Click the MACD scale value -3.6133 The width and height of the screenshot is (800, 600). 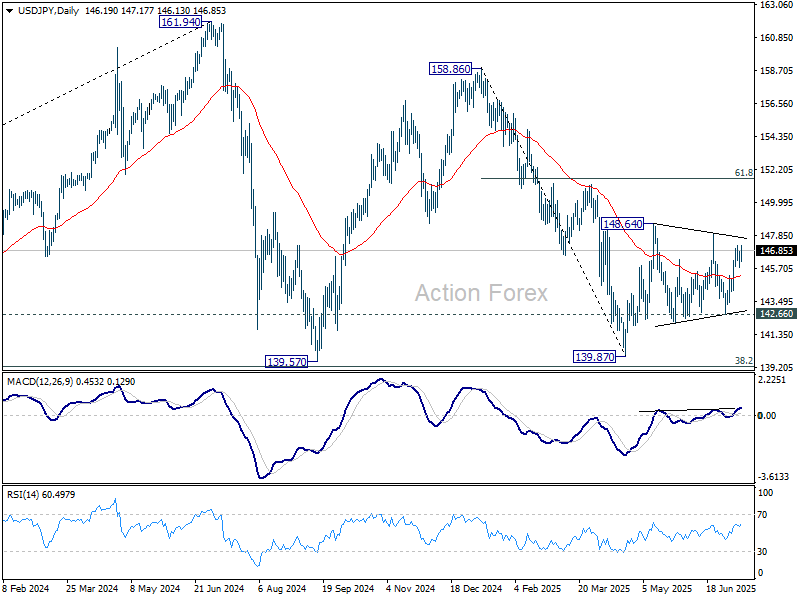point(773,477)
